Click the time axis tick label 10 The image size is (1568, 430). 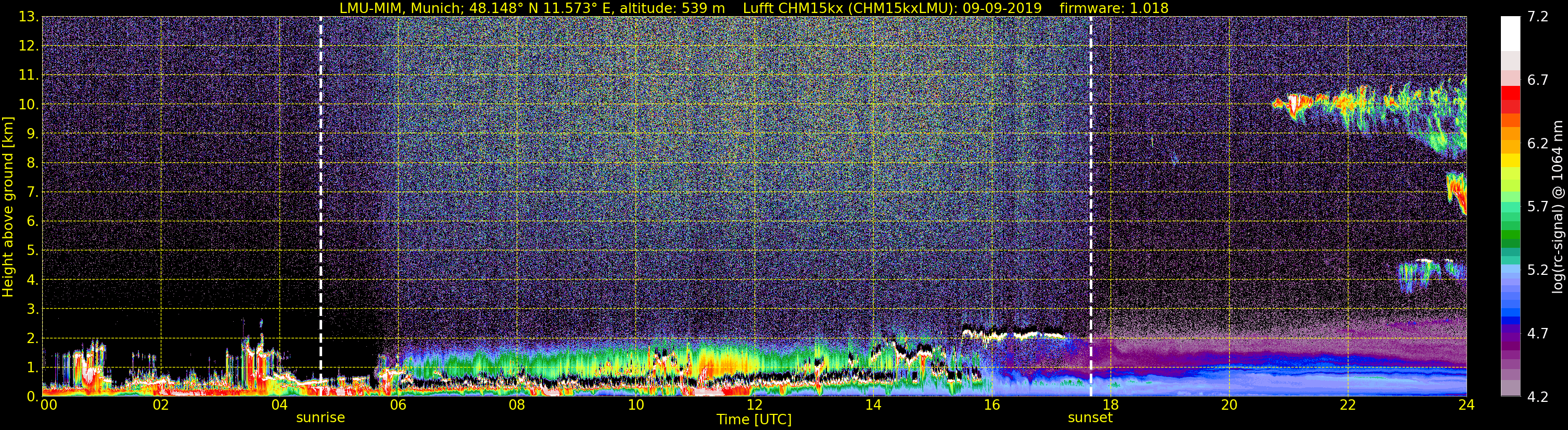pos(635,405)
